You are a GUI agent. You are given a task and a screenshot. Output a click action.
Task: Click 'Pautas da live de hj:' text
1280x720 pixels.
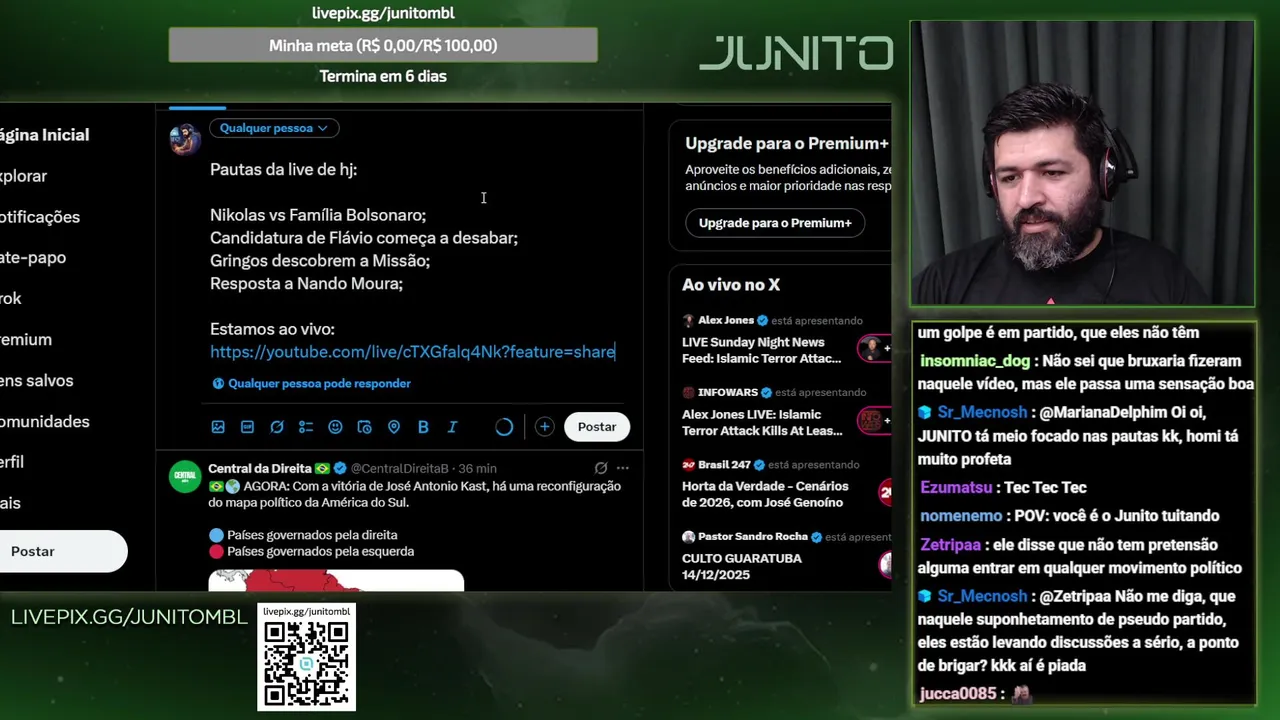tap(283, 170)
